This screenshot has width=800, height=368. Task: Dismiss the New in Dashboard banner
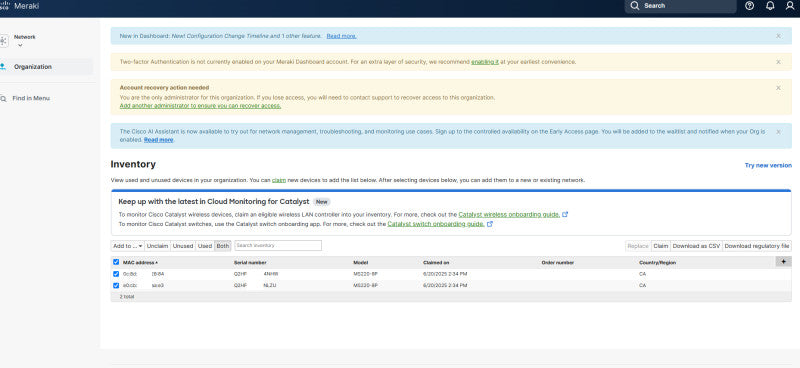[x=778, y=36]
